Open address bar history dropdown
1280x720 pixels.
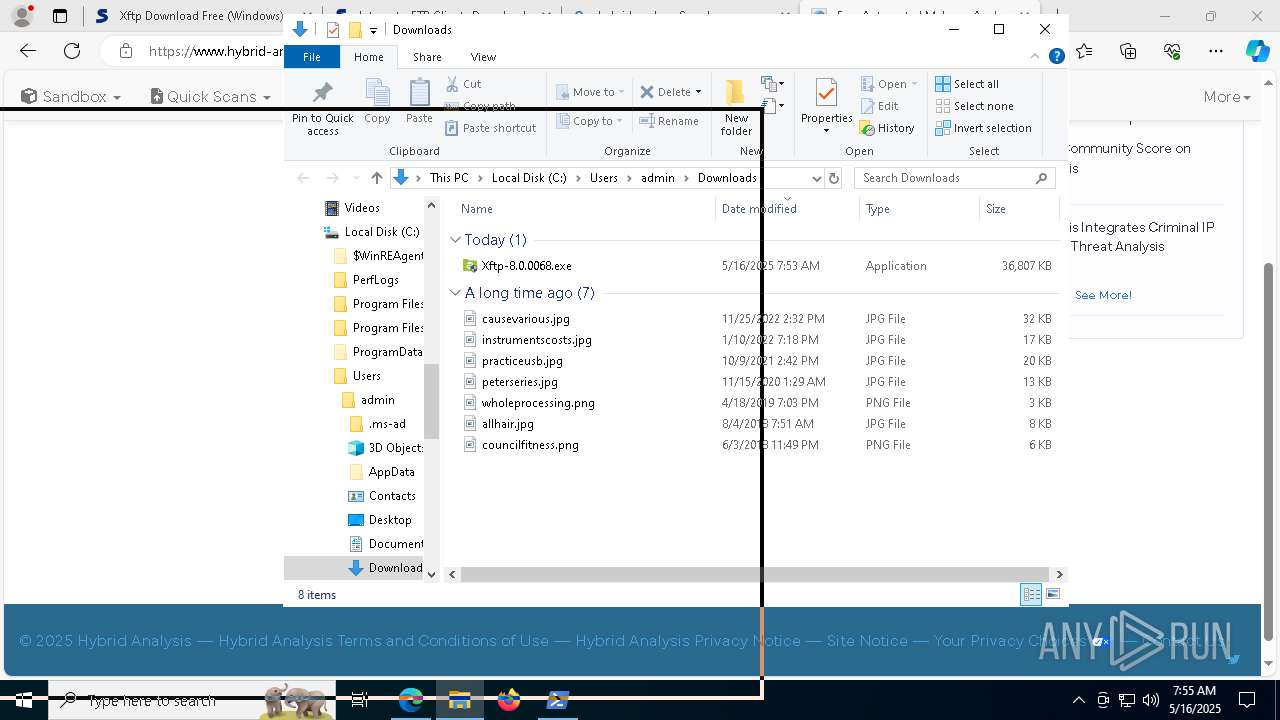(816, 178)
